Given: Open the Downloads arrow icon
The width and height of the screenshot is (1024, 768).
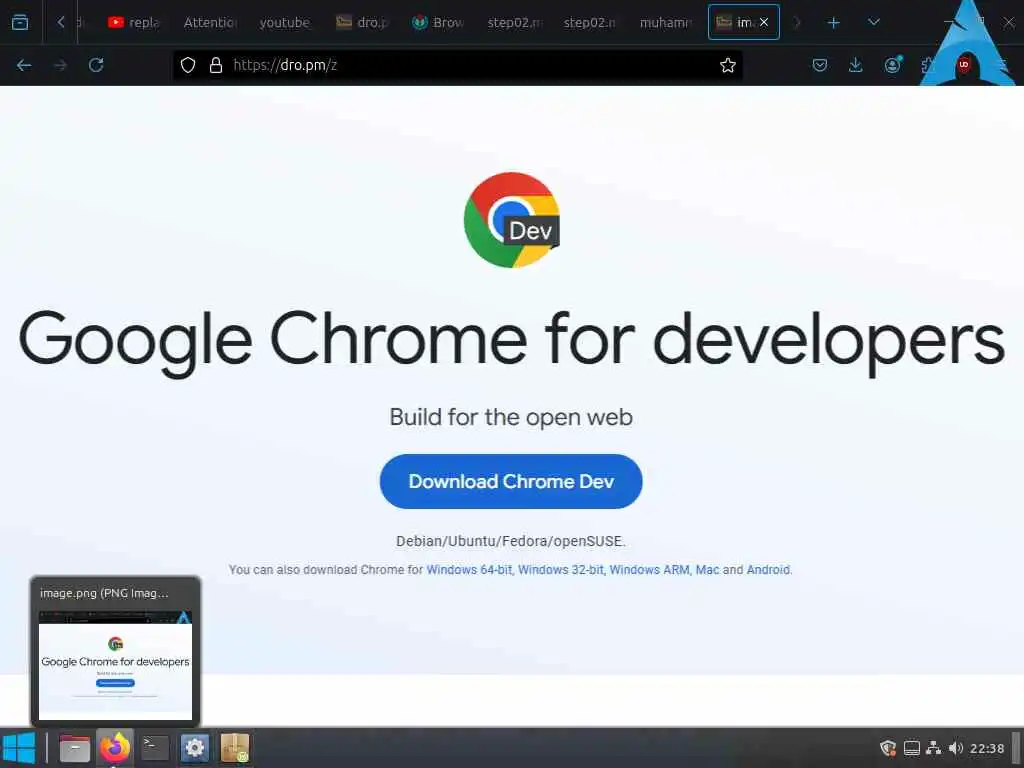Looking at the screenshot, I should point(856,65).
